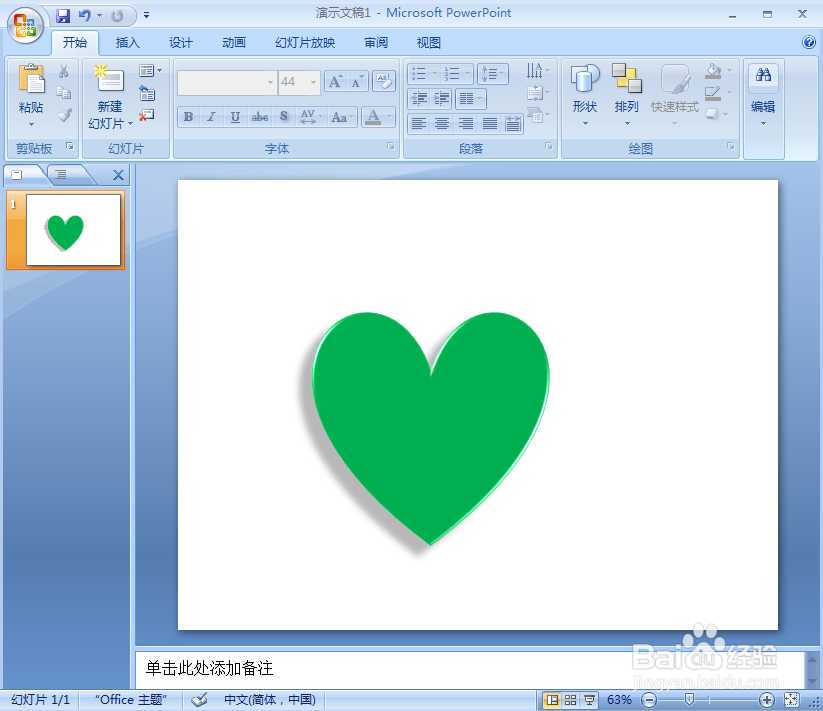The width and height of the screenshot is (823, 711).
Task: Open the 插入 ribbon tab
Action: tap(128, 43)
